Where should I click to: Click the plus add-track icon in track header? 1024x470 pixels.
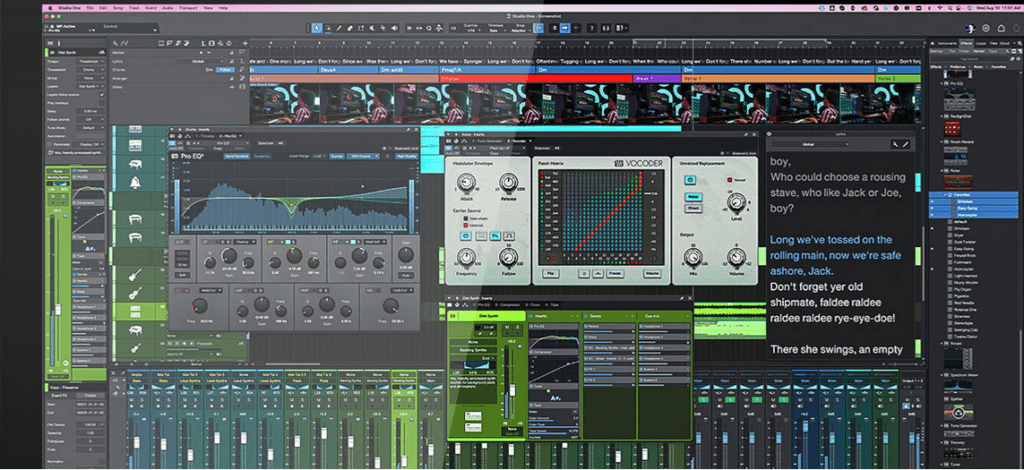click(x=246, y=44)
